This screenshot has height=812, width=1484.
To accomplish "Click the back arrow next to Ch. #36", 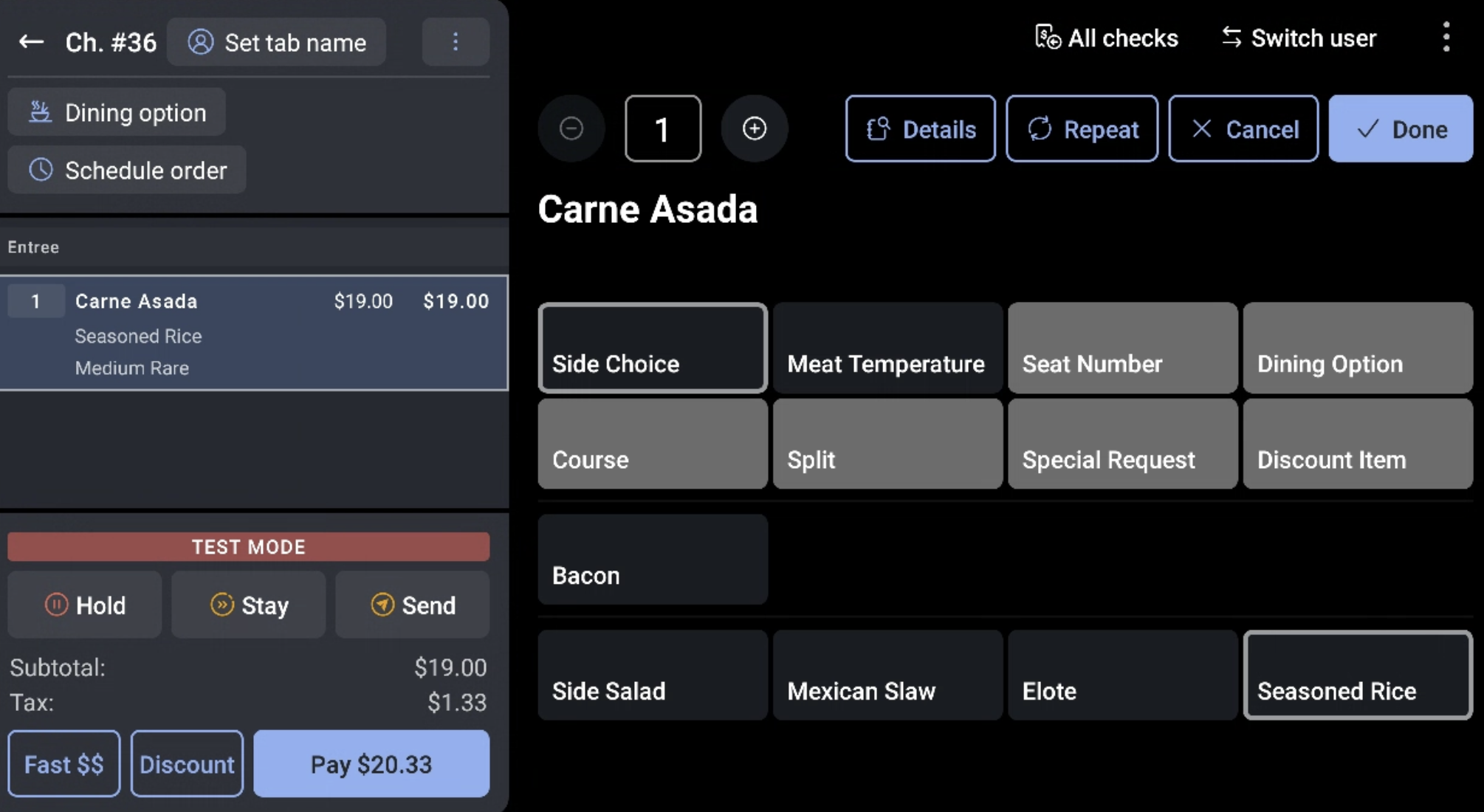I will tap(31, 42).
